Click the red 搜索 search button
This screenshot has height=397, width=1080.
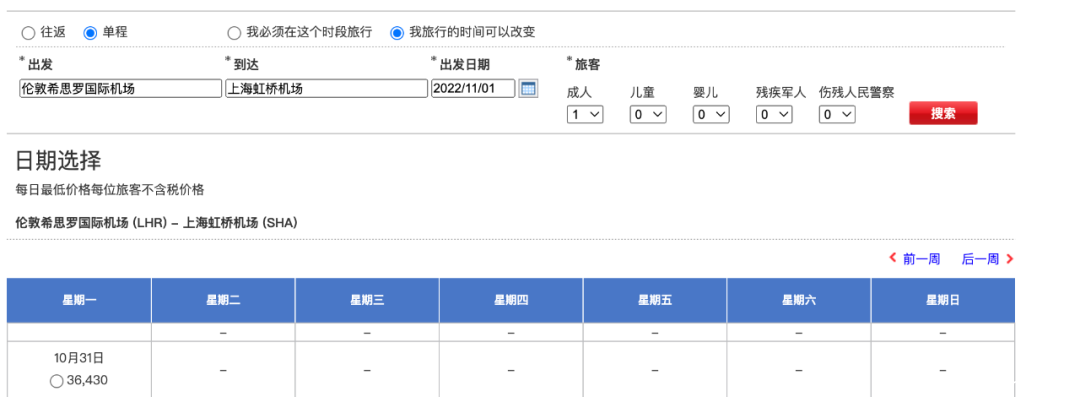point(943,114)
